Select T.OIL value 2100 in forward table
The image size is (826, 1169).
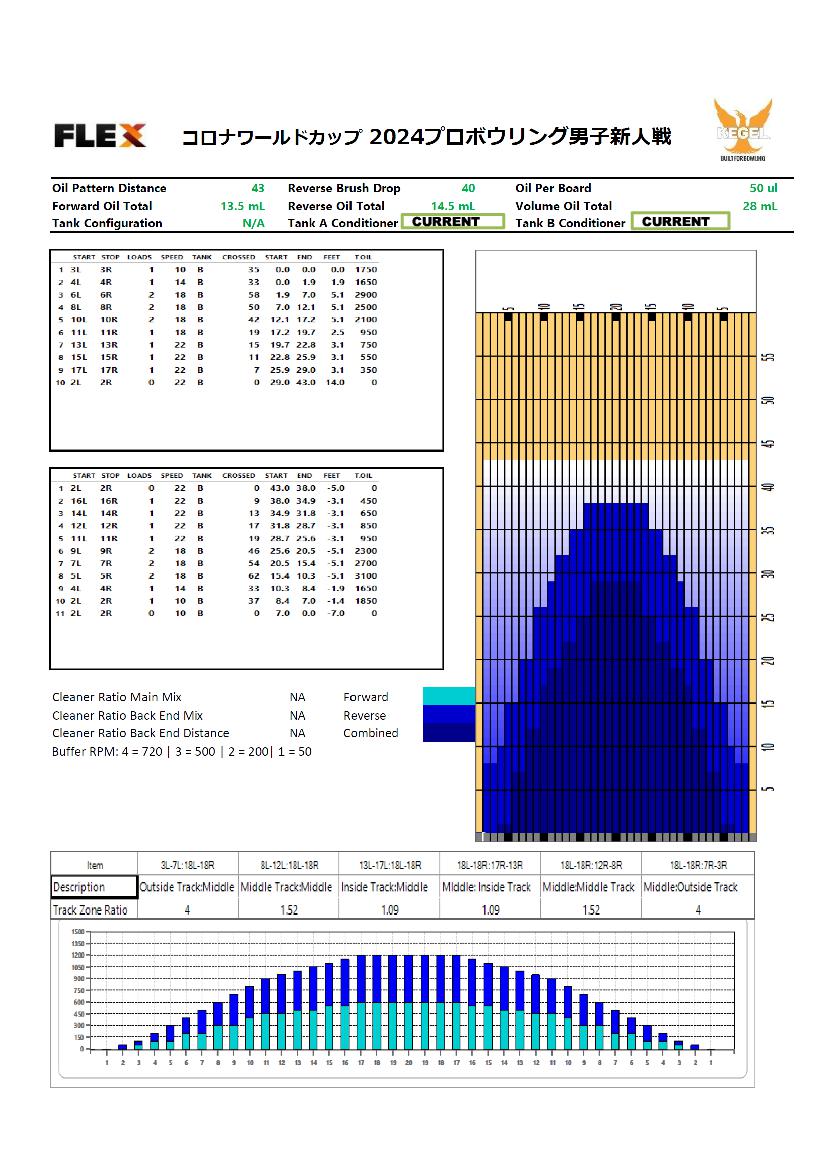pyautogui.click(x=365, y=320)
